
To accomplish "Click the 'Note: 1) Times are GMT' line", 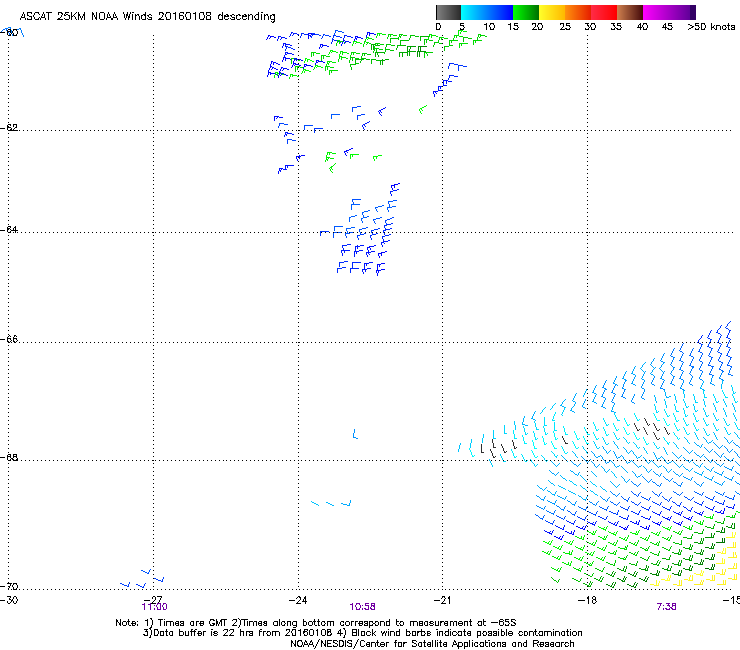I will [315, 623].
